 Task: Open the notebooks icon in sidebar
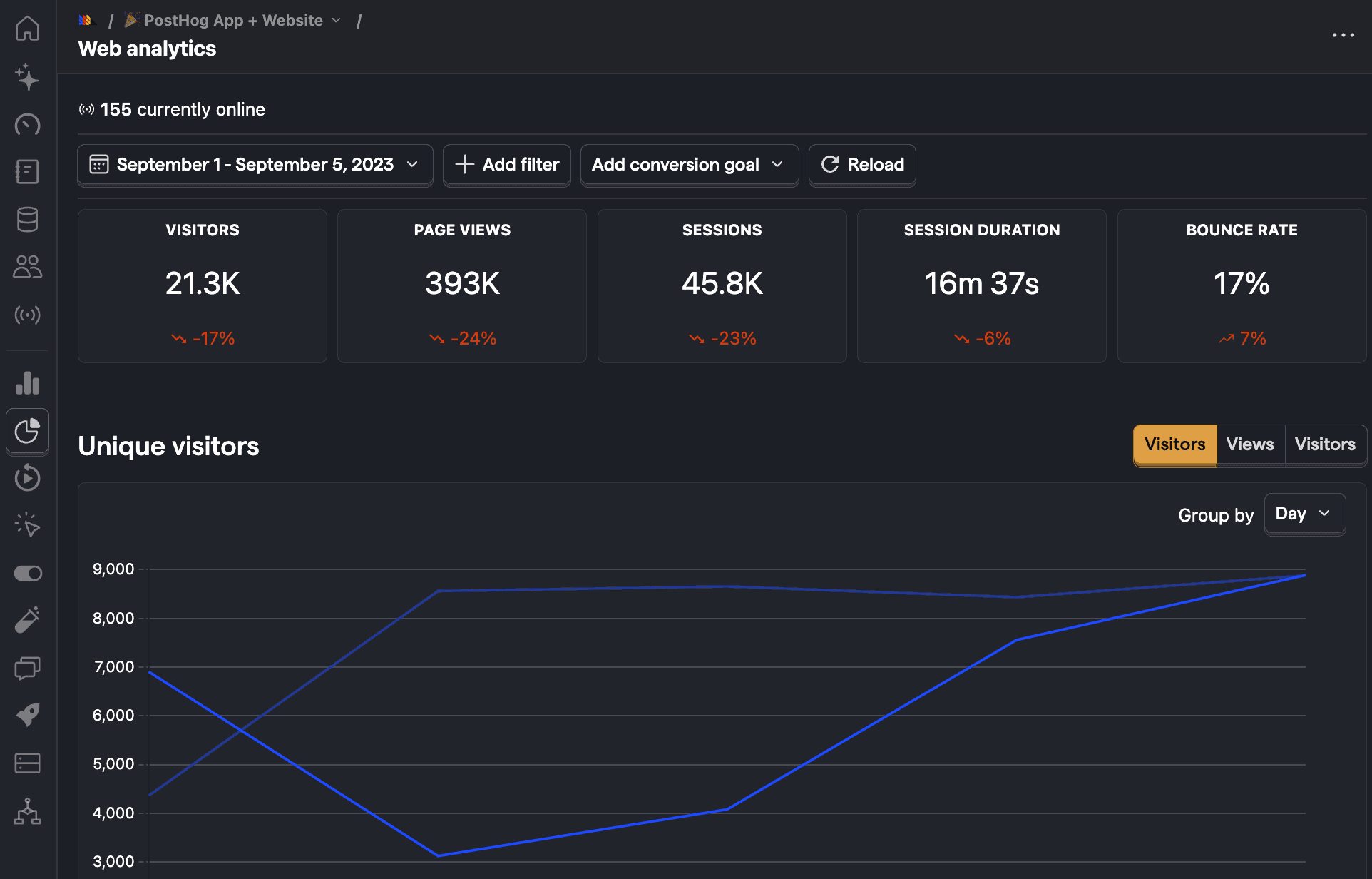[28, 172]
